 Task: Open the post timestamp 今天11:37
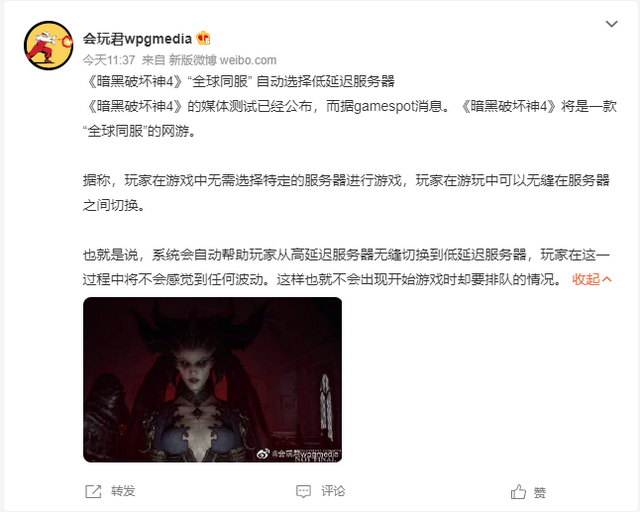(109, 60)
